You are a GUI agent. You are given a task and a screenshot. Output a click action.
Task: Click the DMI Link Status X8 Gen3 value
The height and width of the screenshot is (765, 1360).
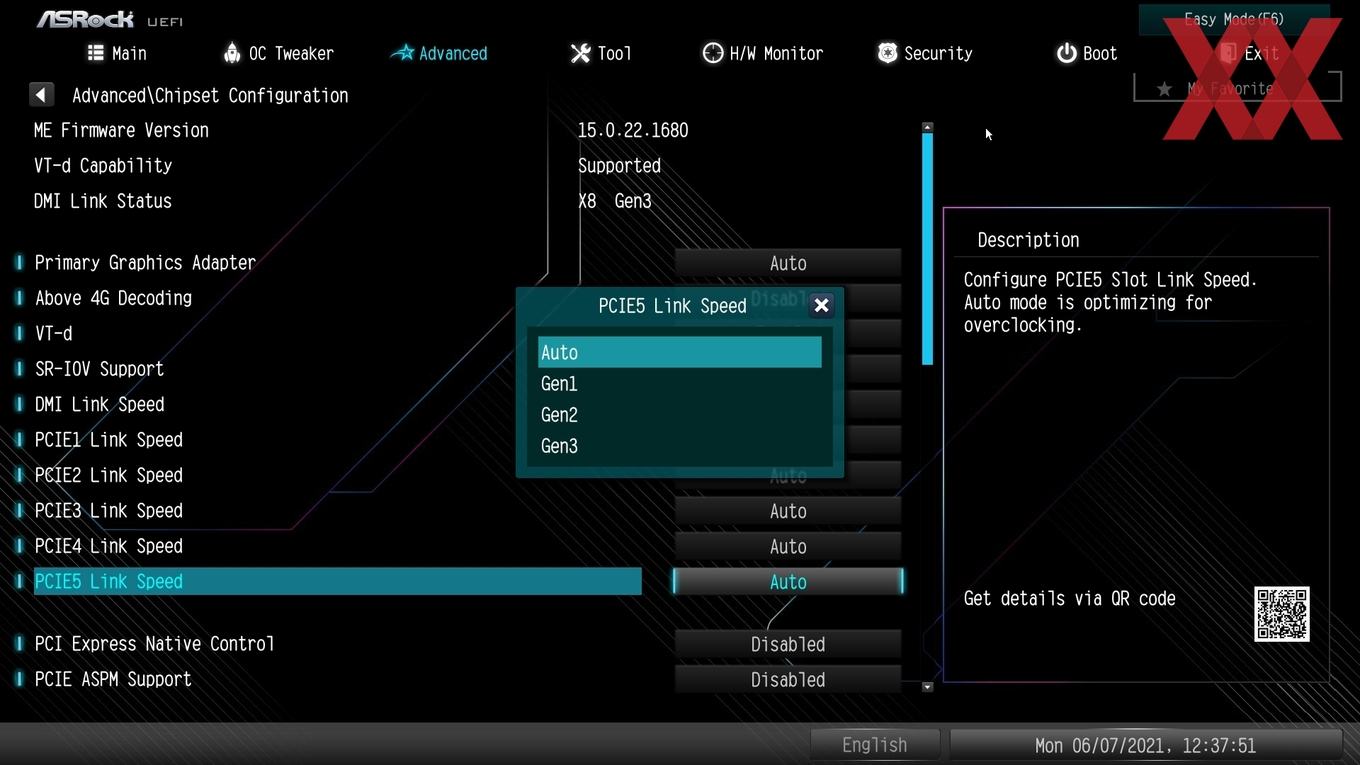click(x=615, y=201)
